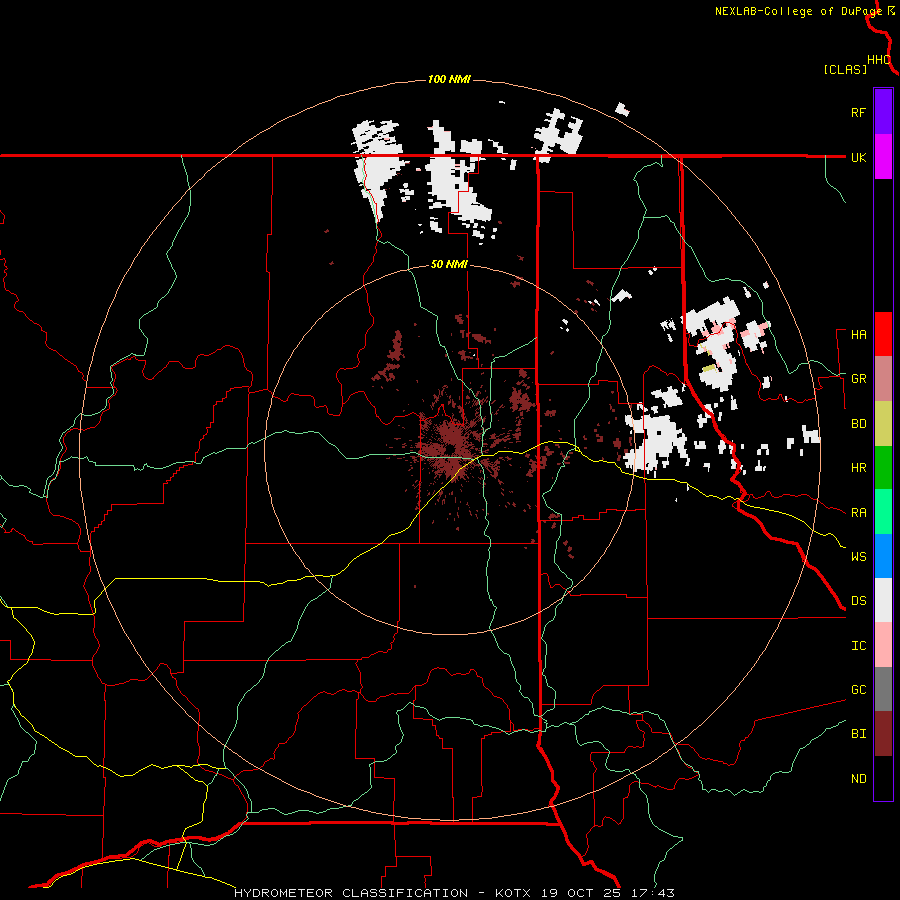This screenshot has height=900, width=900.
Task: Click the WS legend label
Action: (858, 557)
